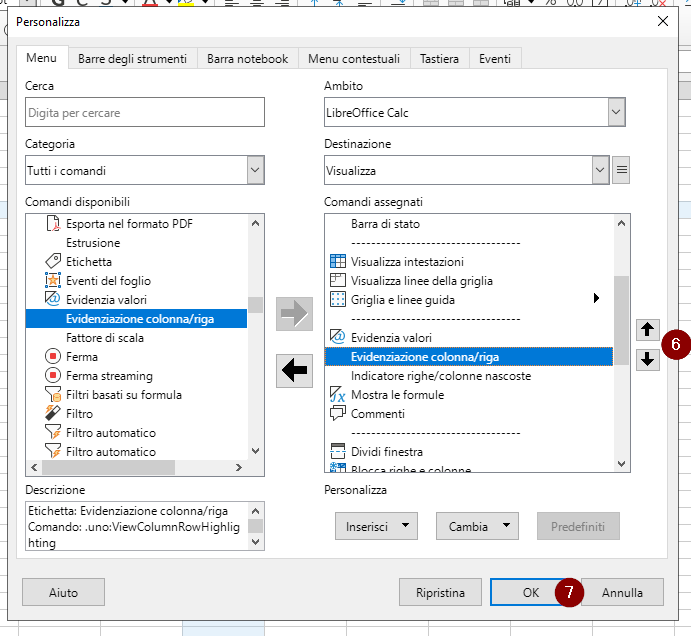Open the Inserisci dropdown button
This screenshot has height=636, width=691.
click(376, 525)
